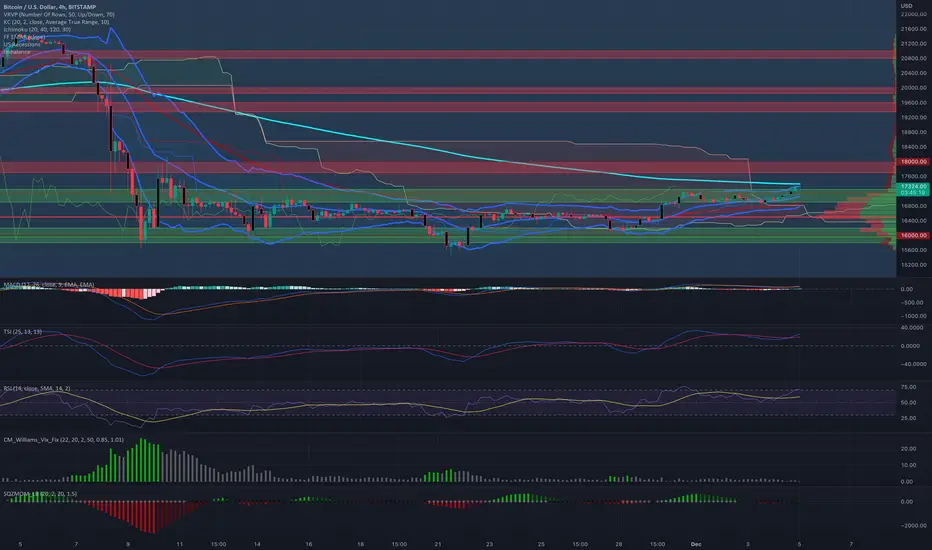
Task: Click the -40.0000 label on TSI scale
Action: pos(912,364)
